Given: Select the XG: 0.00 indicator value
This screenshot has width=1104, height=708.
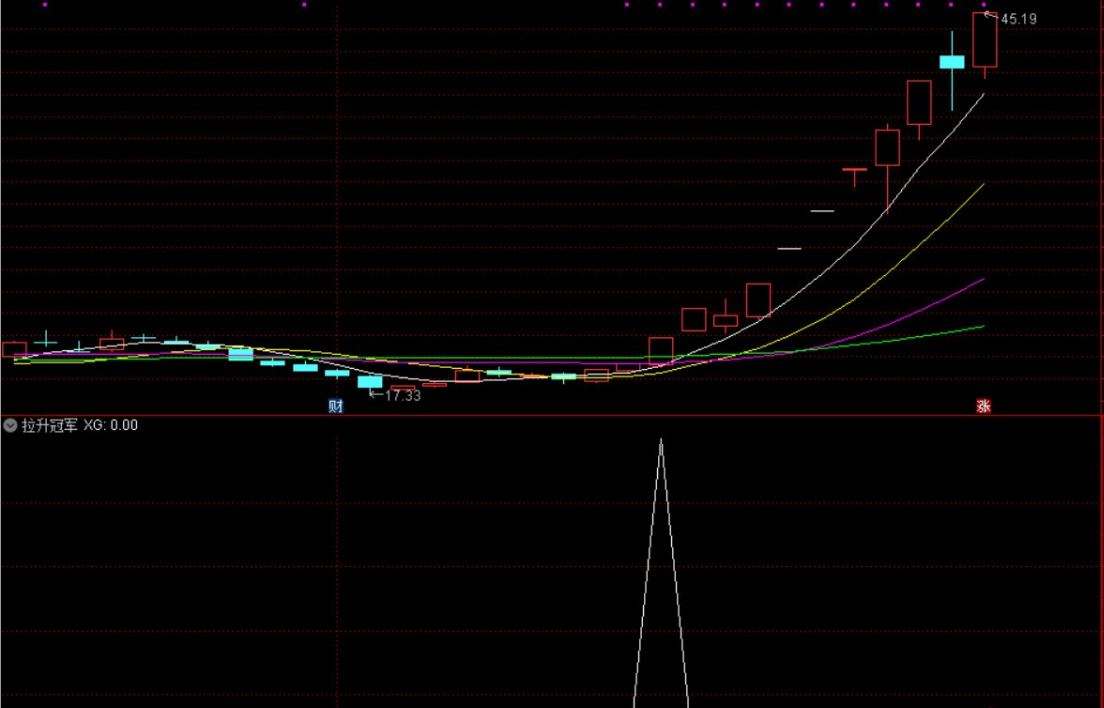Looking at the screenshot, I should [x=111, y=425].
